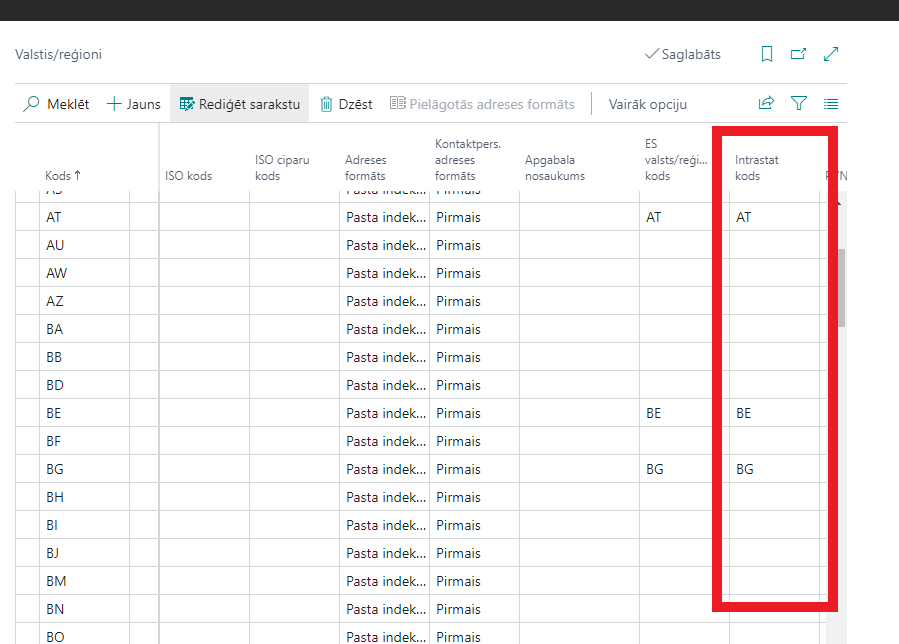
Task: Click the Meklēt search button
Action: 57,104
